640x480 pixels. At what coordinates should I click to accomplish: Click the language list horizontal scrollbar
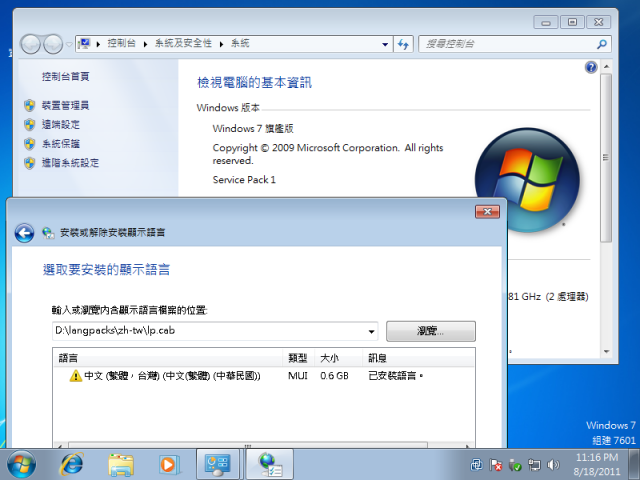pyautogui.click(x=247, y=445)
